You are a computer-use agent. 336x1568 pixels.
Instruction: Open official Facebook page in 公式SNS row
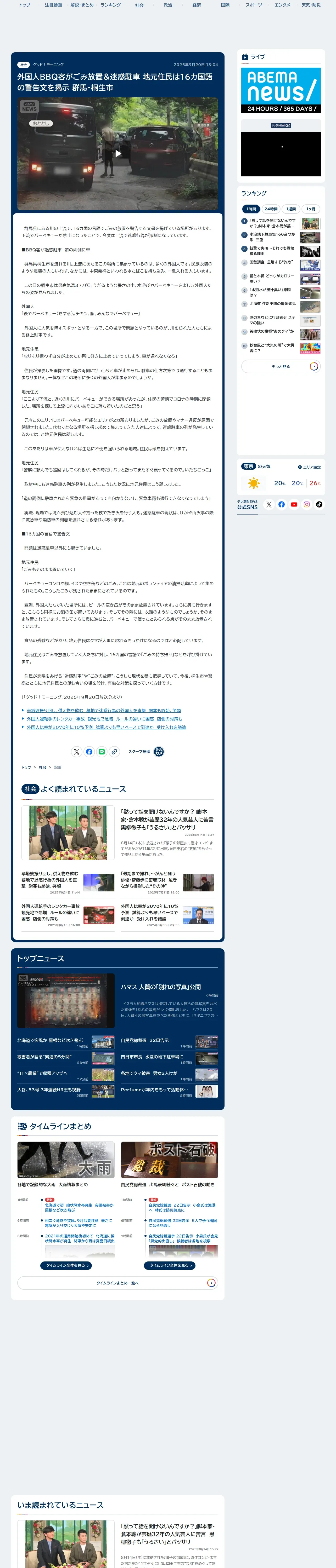click(x=281, y=505)
